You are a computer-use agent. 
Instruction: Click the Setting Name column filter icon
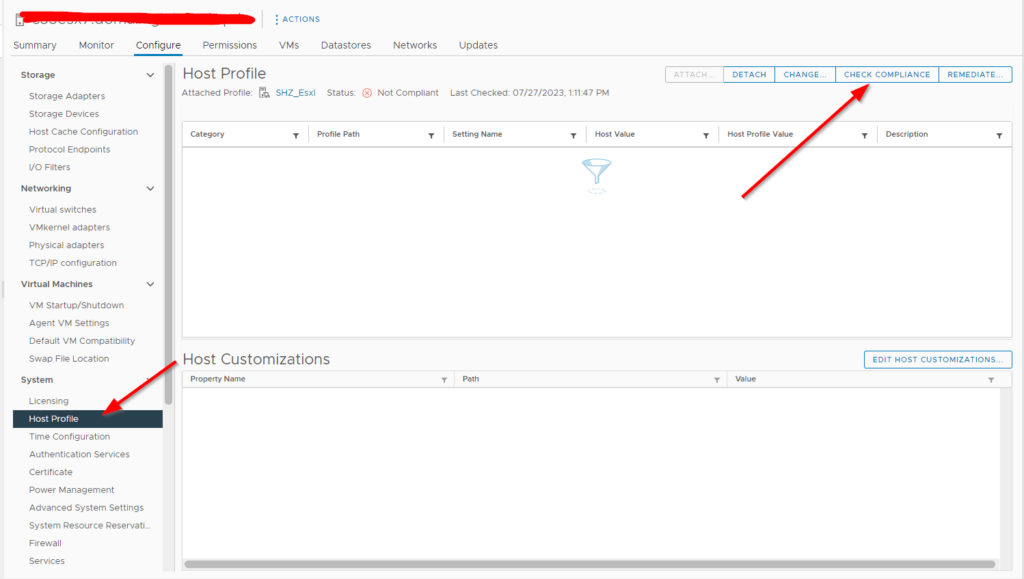tap(573, 136)
